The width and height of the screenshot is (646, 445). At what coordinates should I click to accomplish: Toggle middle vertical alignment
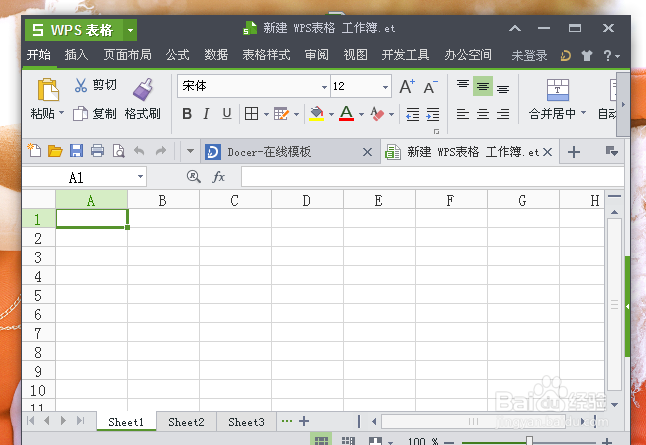pyautogui.click(x=483, y=86)
